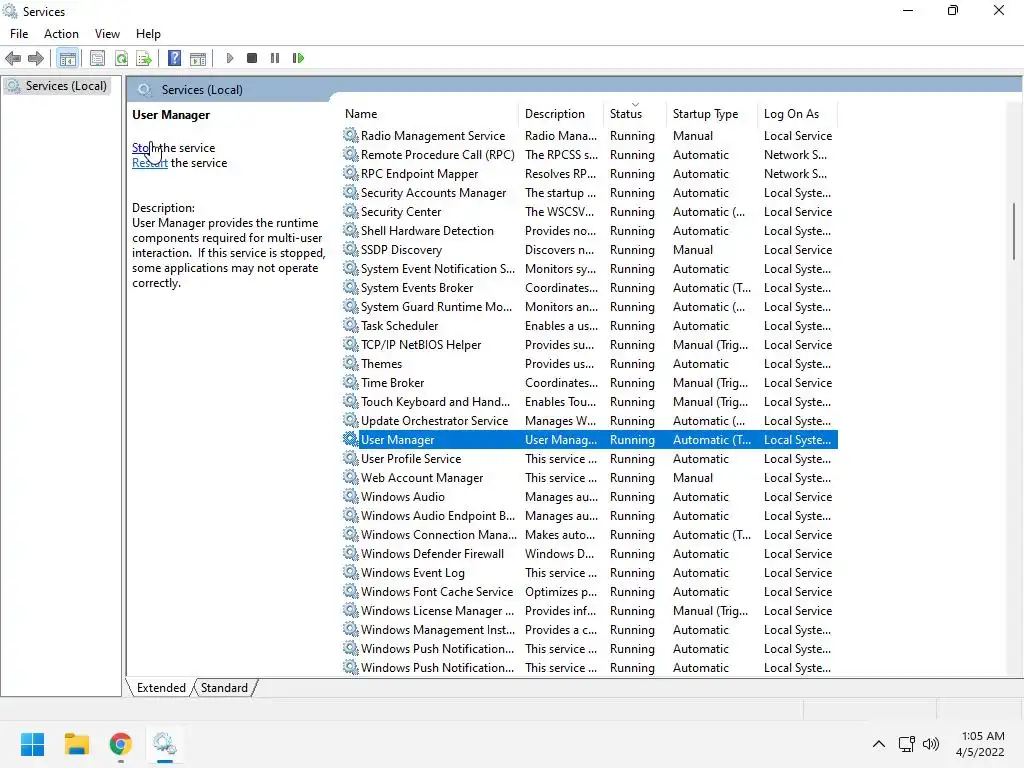Click the vertical scrollbar thumb of services list
The width and height of the screenshot is (1024, 768).
pyautogui.click(x=1014, y=231)
